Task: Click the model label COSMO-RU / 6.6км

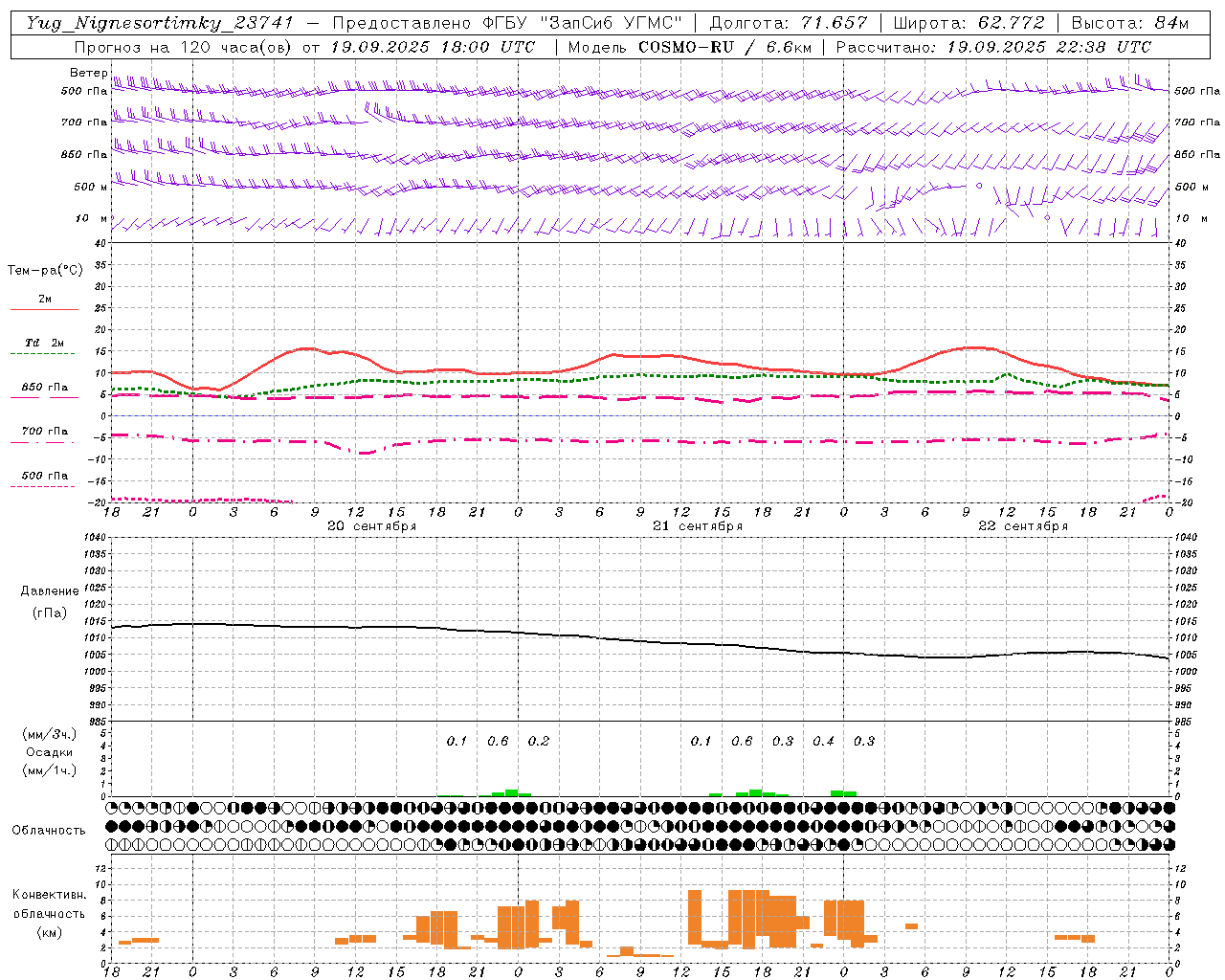Action: (x=725, y=47)
